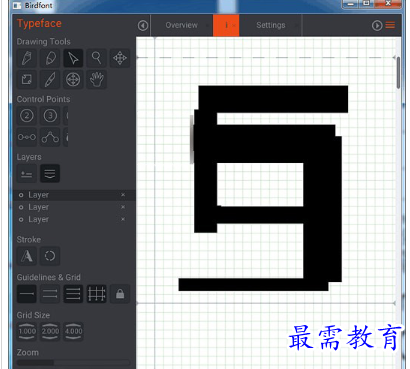Screen dimensions: 410x369
Task: Toggle the layer list display button
Action: pyautogui.click(x=50, y=174)
